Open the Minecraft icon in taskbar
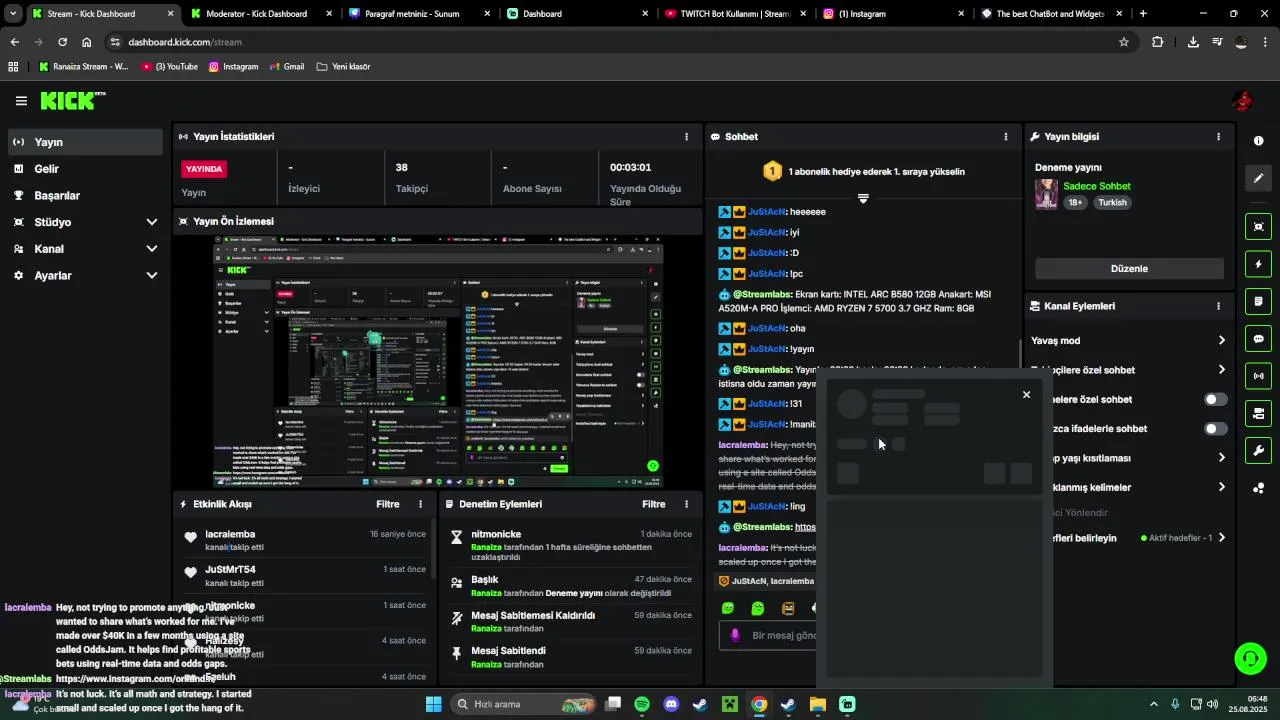 coord(730,704)
